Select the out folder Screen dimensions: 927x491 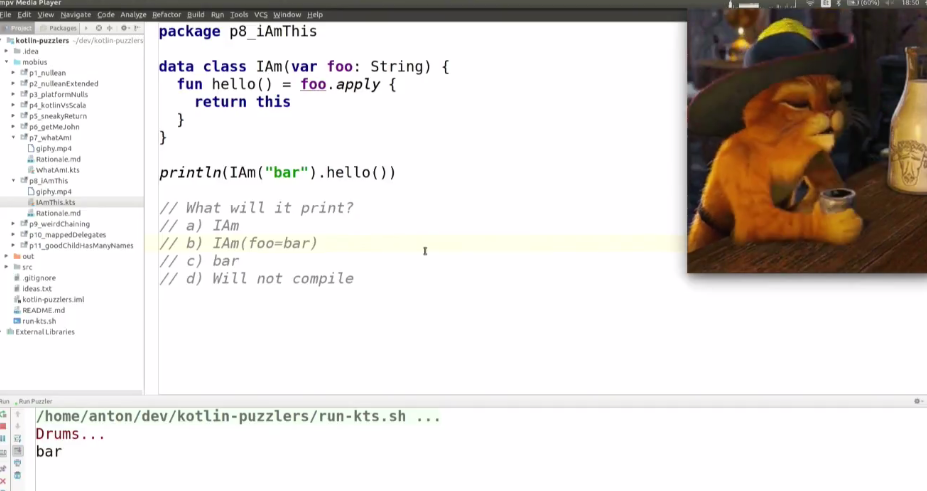tap(28, 256)
